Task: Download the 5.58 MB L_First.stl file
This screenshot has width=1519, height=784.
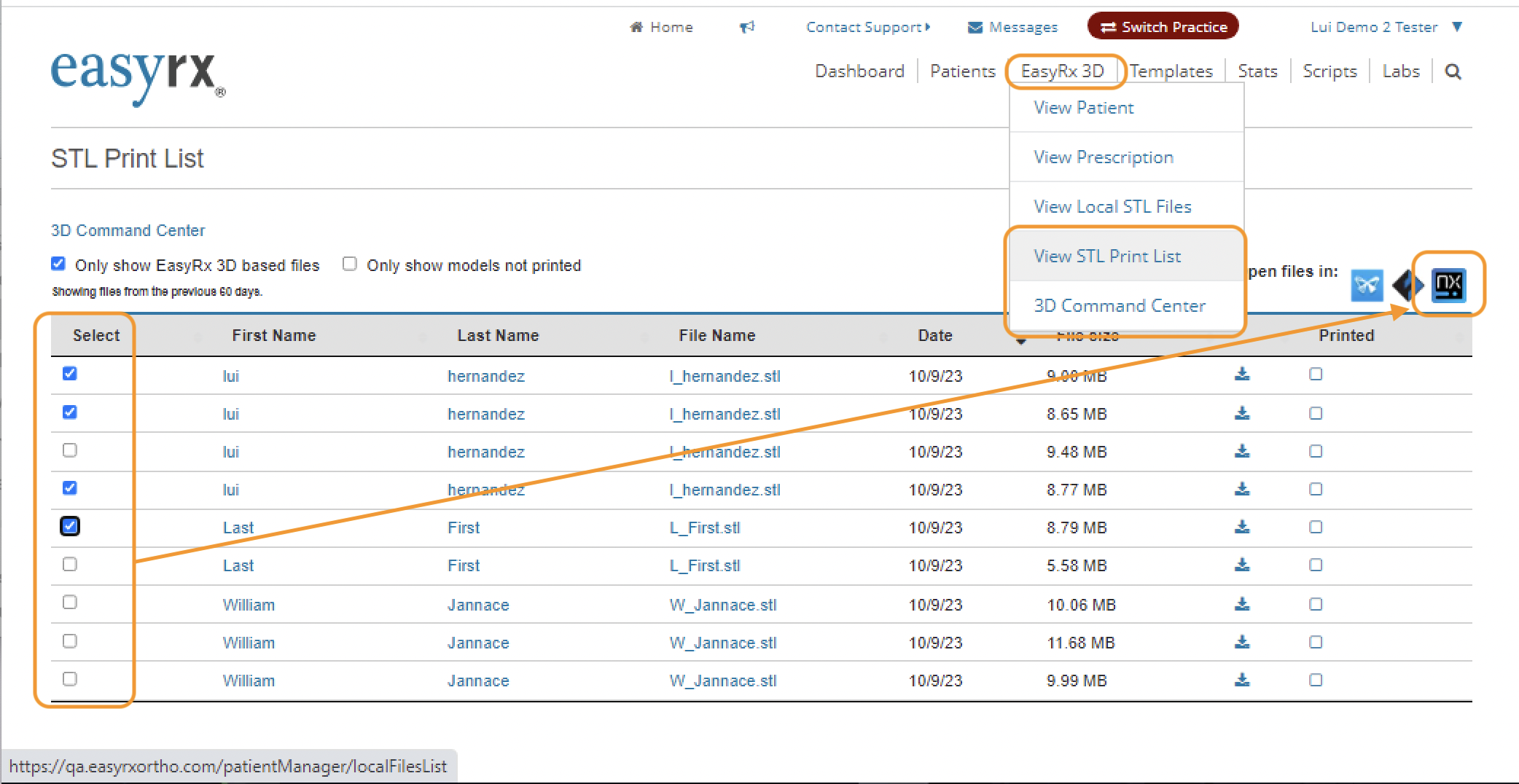Action: [x=1242, y=565]
